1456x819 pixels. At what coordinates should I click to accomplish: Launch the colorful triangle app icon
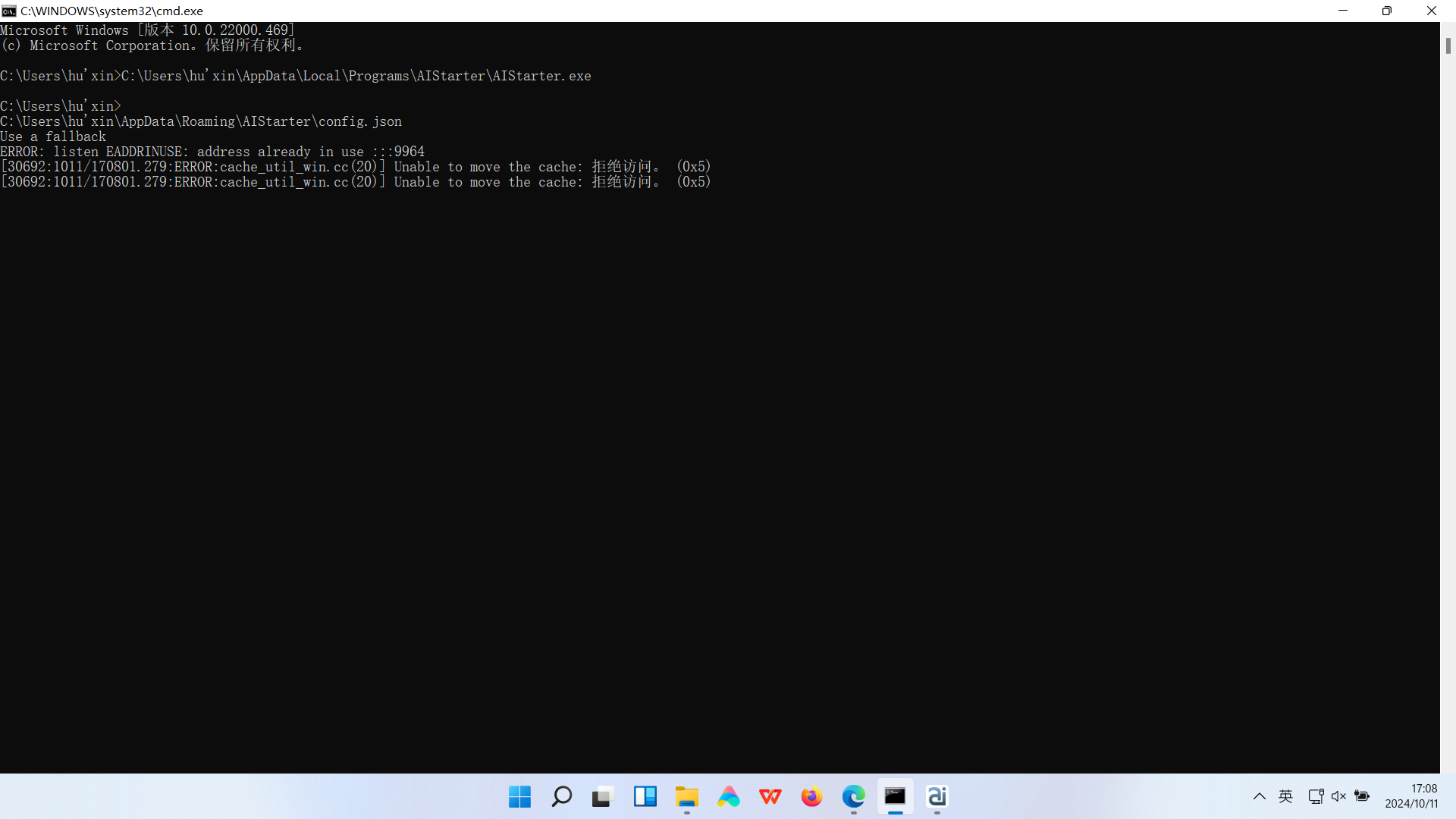pyautogui.click(x=729, y=796)
